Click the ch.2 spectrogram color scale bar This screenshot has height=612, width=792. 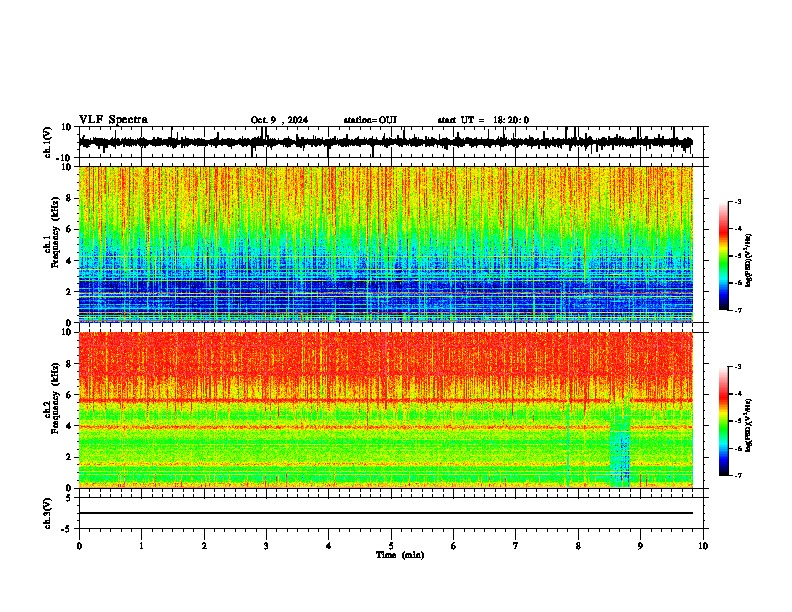tap(723, 421)
